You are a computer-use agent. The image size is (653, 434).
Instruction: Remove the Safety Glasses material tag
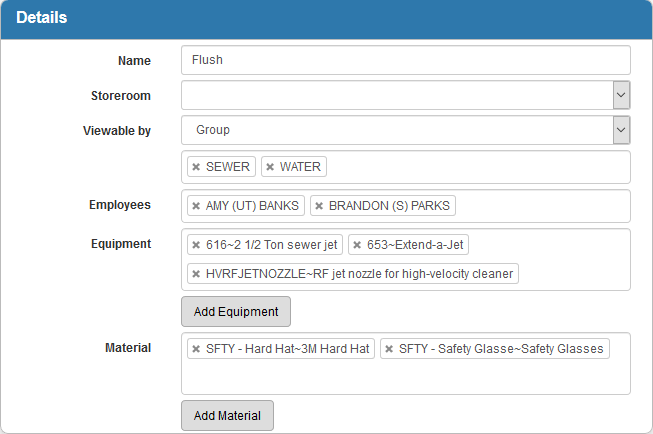[x=389, y=349]
